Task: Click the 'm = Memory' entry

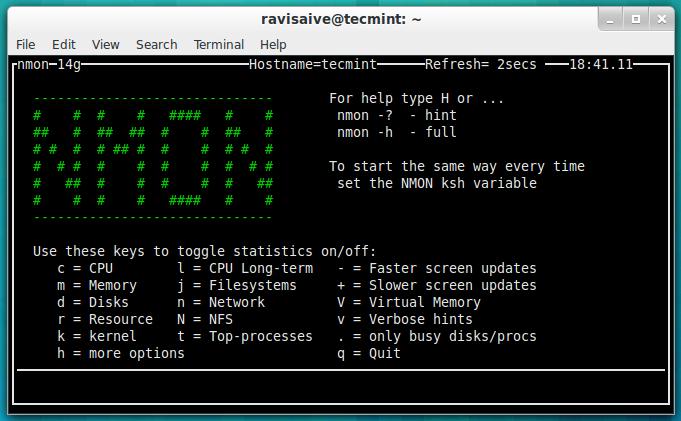Action: coord(96,285)
